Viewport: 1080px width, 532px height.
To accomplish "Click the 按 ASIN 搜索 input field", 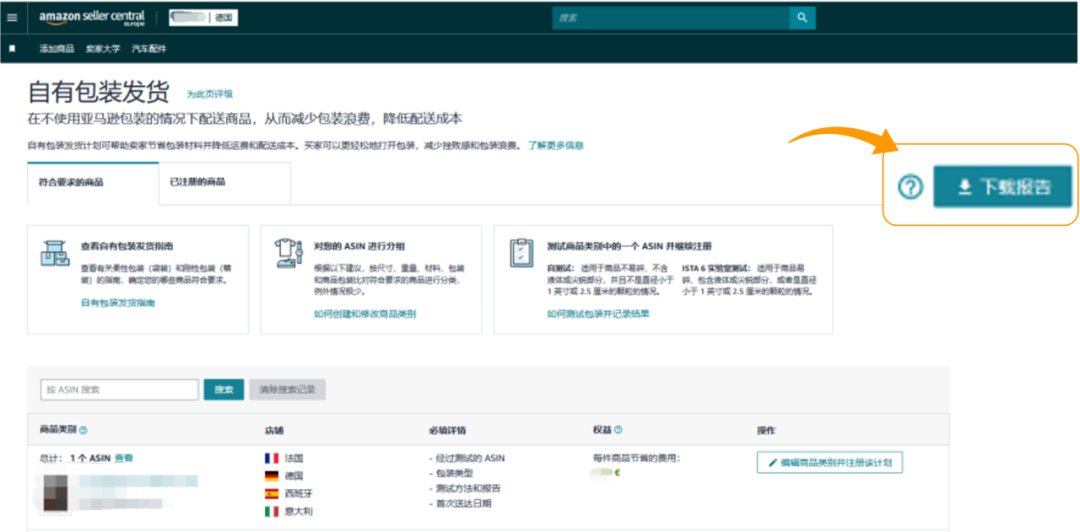I will pos(119,390).
